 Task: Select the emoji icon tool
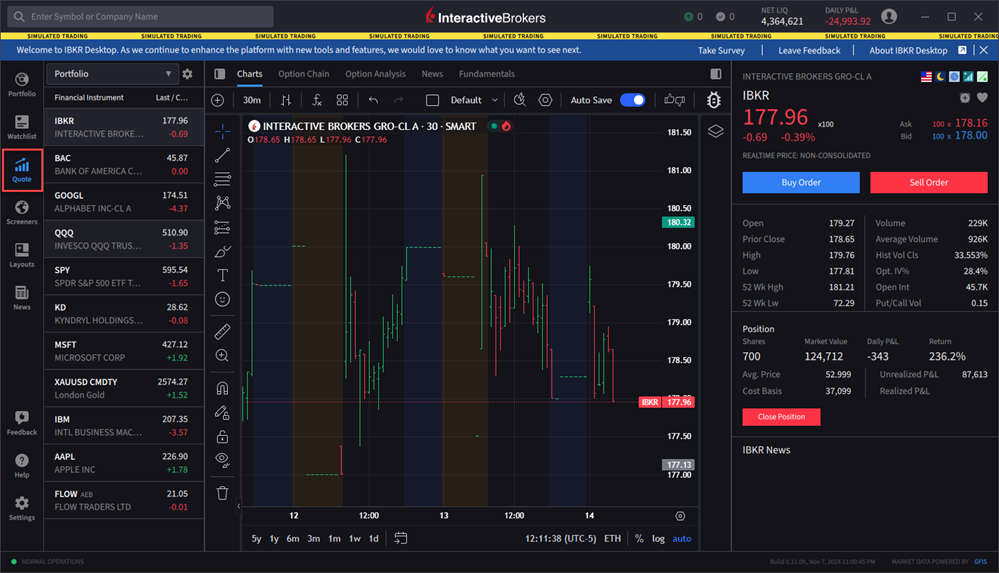(222, 299)
